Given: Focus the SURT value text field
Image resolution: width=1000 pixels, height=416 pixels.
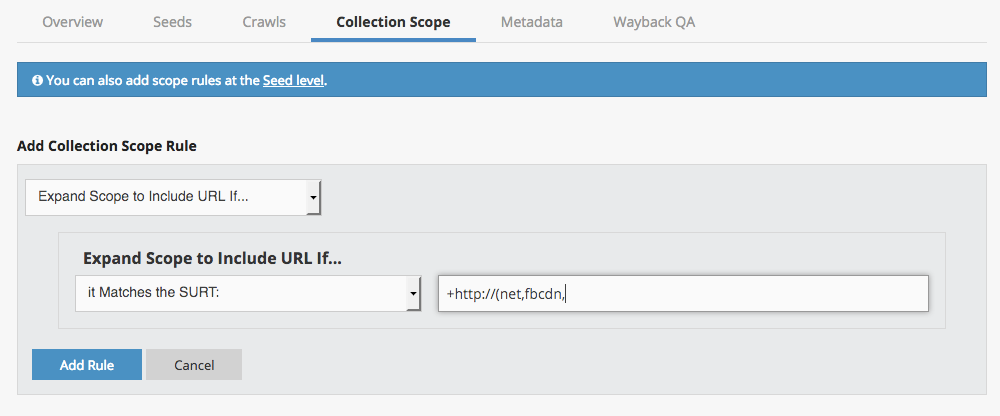Looking at the screenshot, I should coord(683,293).
